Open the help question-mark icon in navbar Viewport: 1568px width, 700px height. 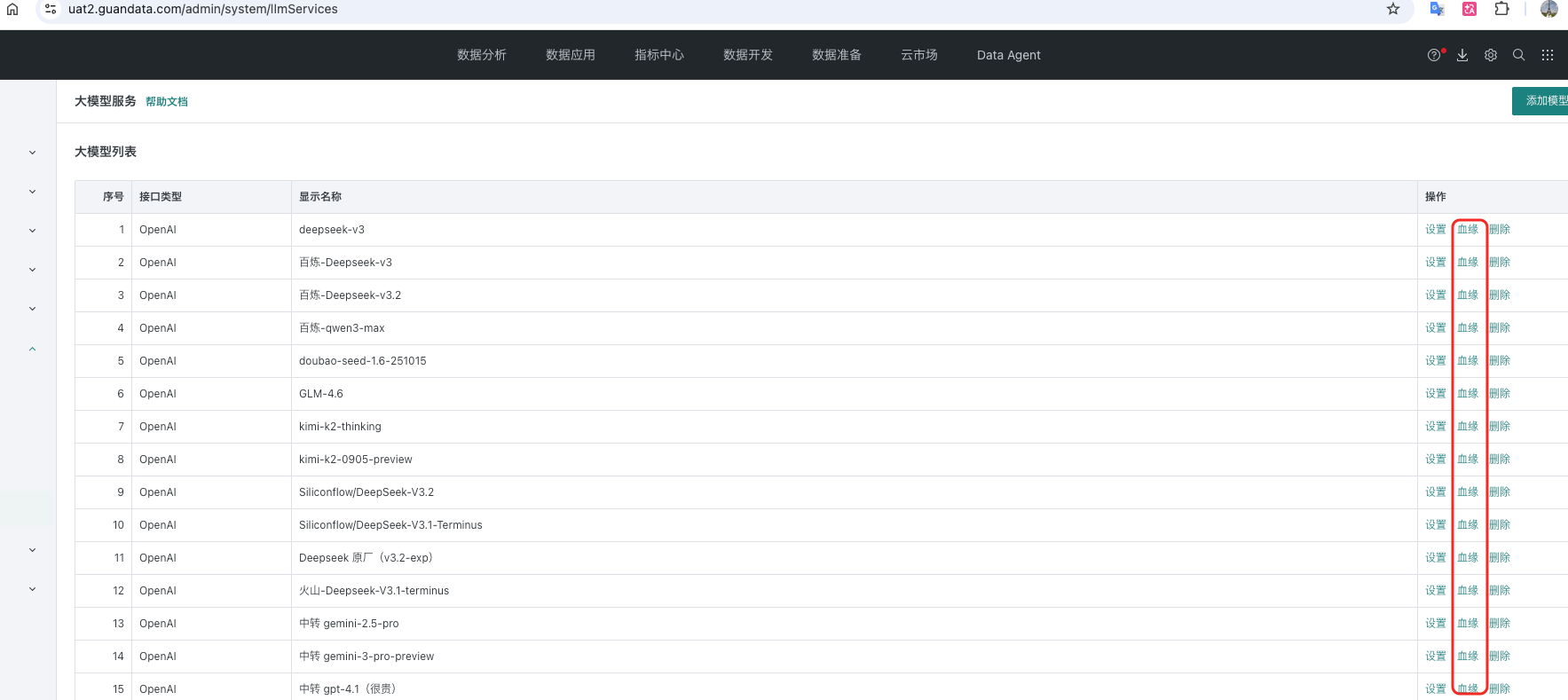1434,55
